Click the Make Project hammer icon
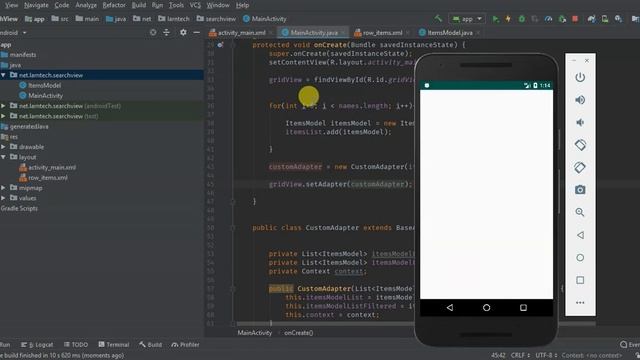Screen dimensions: 640x360 tap(438, 18)
